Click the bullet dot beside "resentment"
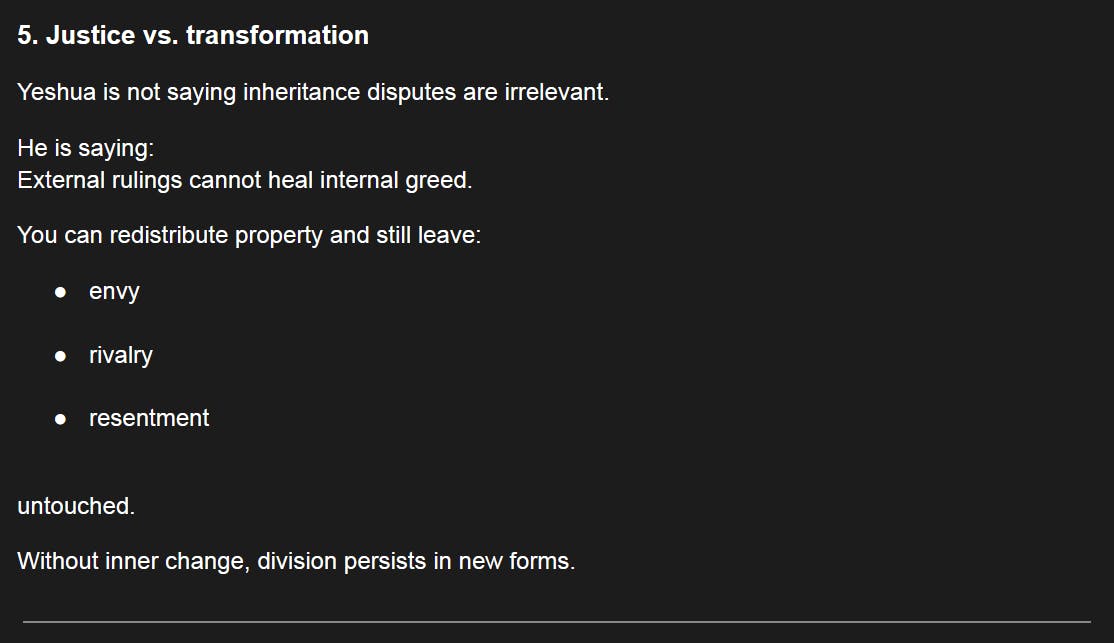Viewport: 1114px width, 643px height. [x=61, y=419]
